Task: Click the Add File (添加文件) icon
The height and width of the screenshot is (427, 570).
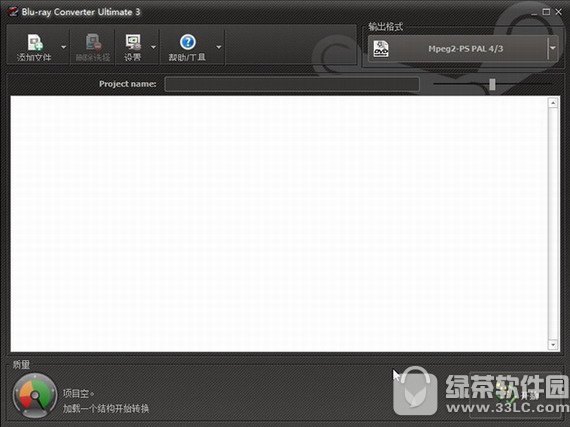Action: tap(35, 43)
